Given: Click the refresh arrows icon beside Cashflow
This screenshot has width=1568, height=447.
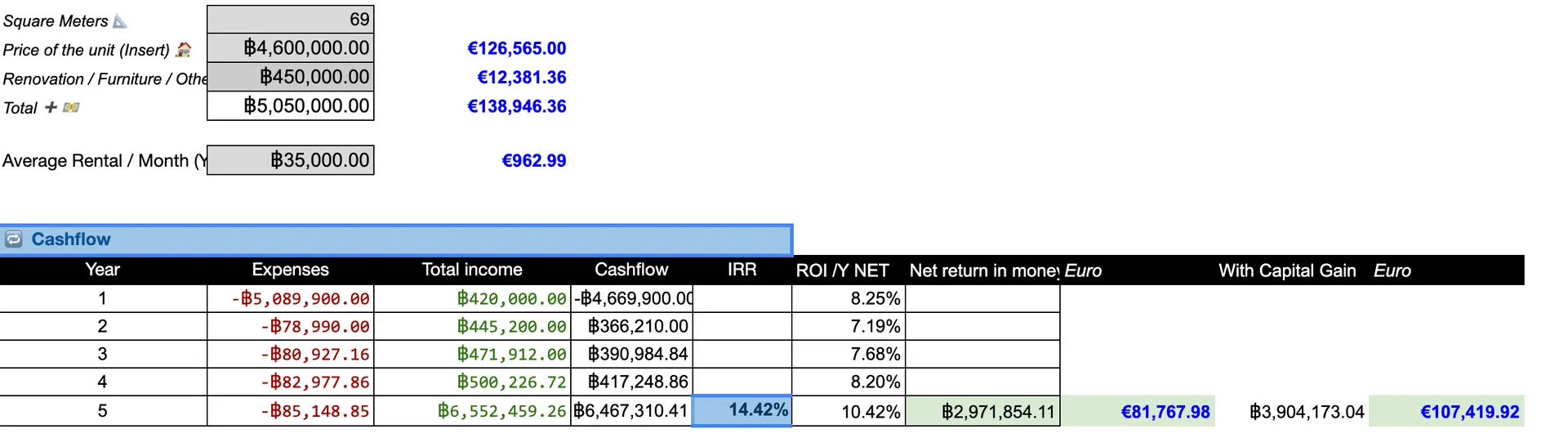Looking at the screenshot, I should 14,239.
